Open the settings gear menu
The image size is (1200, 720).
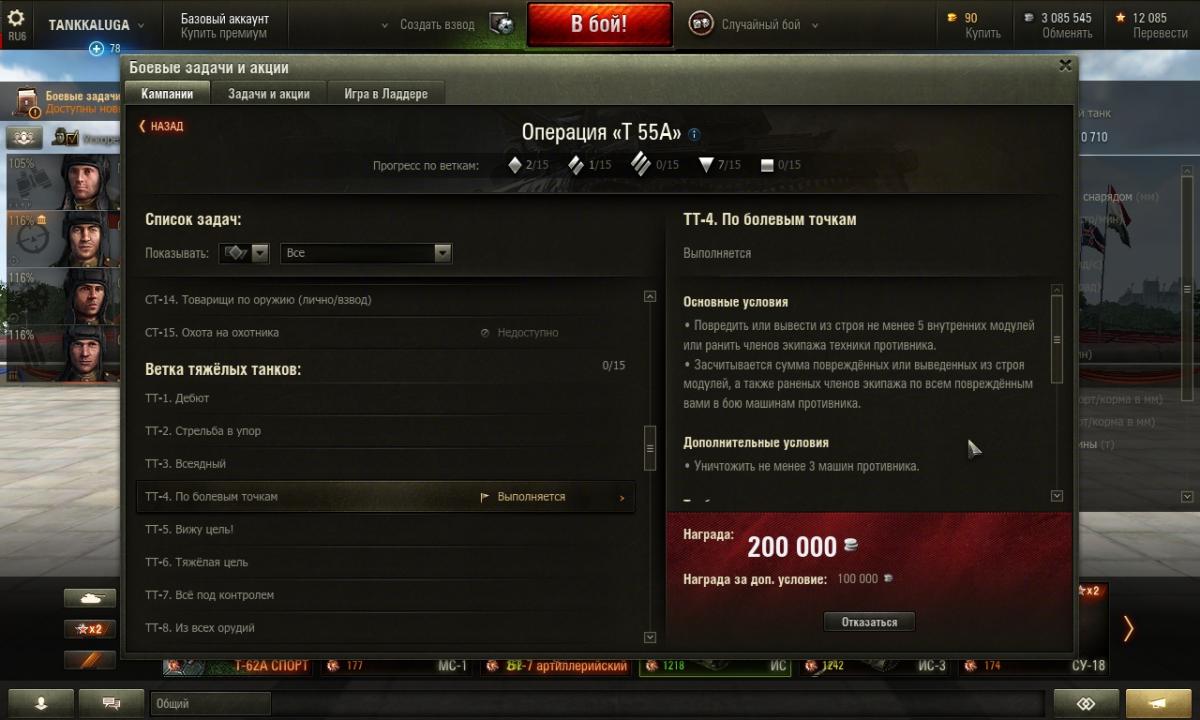tap(16, 18)
